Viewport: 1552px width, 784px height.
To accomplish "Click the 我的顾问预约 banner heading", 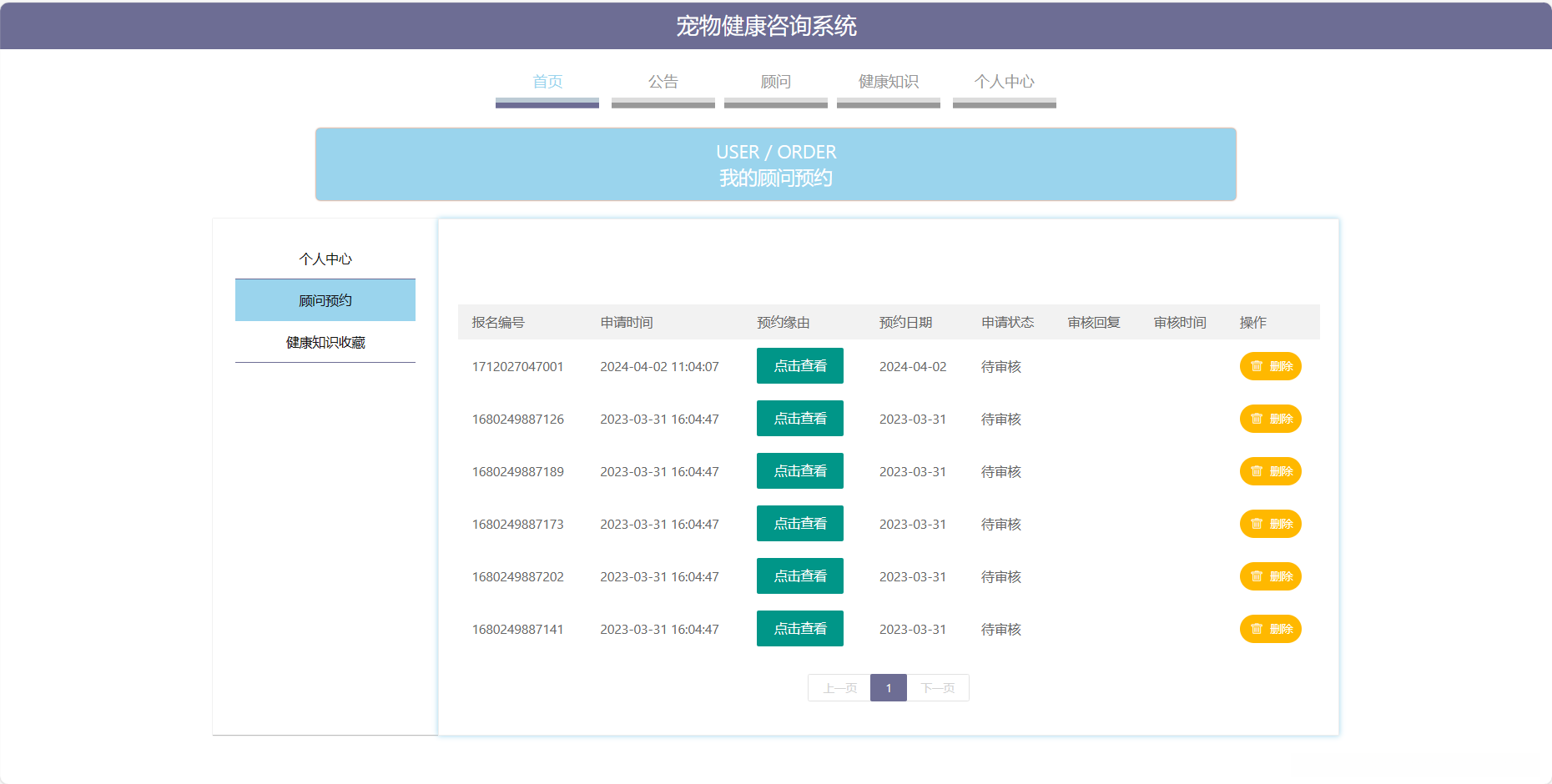I will tap(776, 178).
